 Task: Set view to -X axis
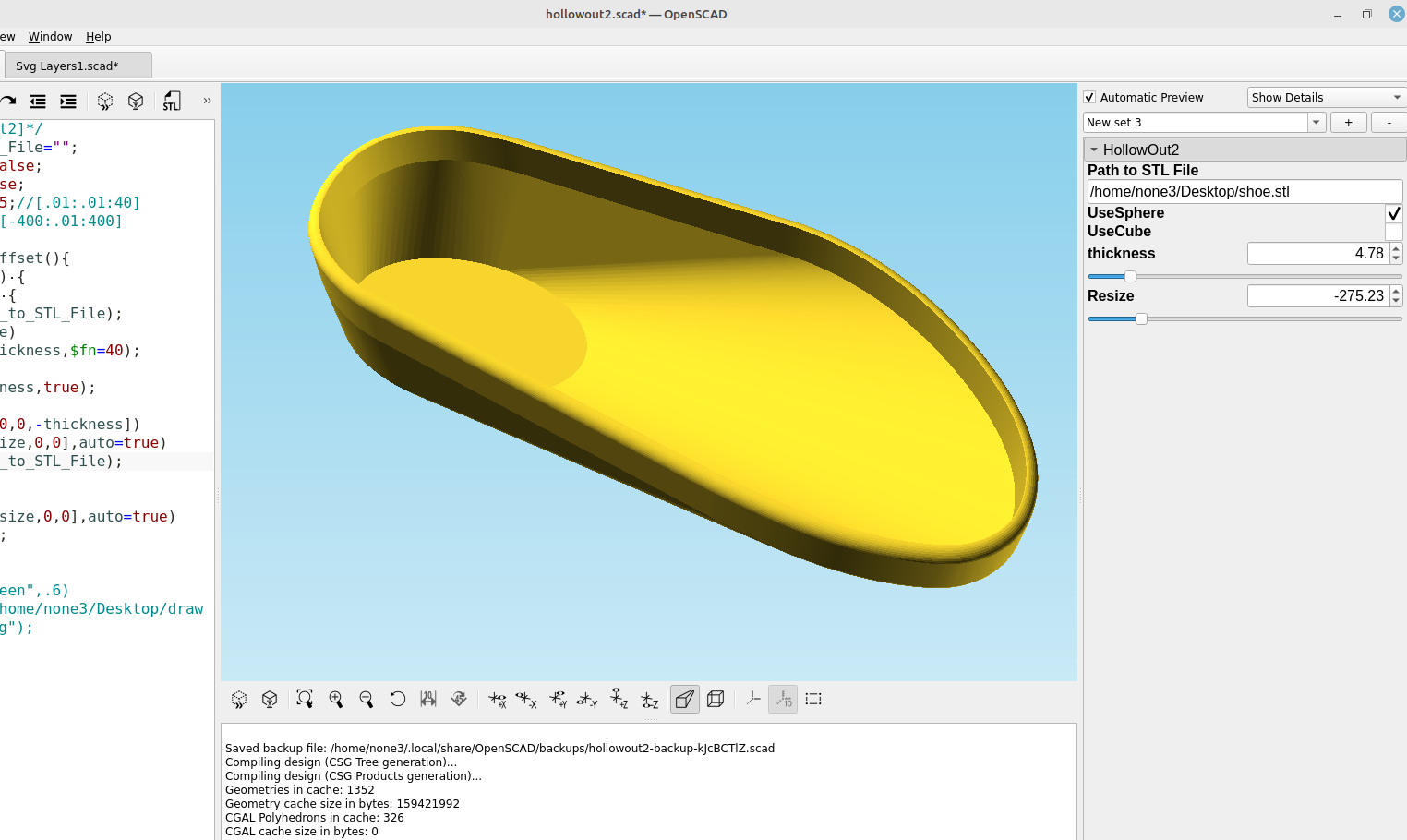coord(526,700)
